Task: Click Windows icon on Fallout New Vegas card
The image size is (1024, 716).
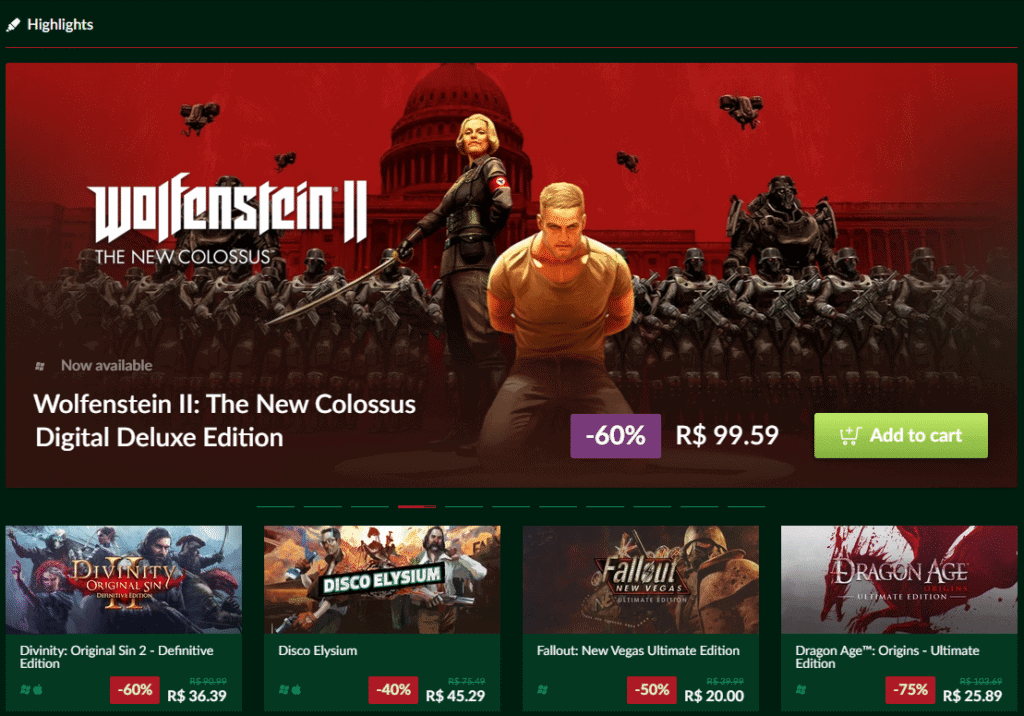Action: point(542,689)
